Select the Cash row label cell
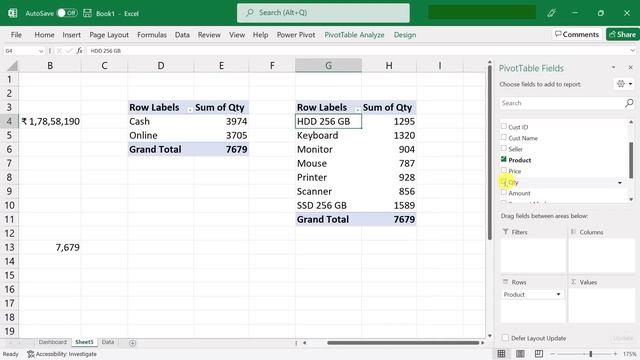Image resolution: width=640 pixels, height=360 pixels. (x=161, y=122)
